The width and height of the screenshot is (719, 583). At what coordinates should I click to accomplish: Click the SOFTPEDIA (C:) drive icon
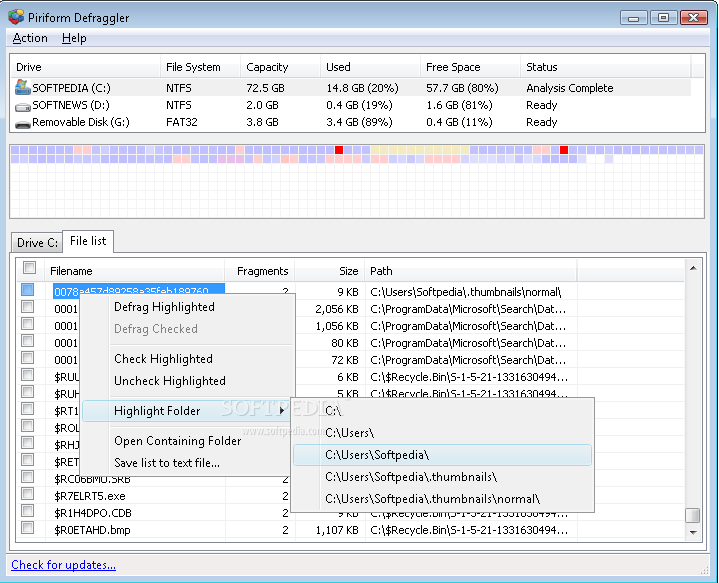pyautogui.click(x=22, y=87)
